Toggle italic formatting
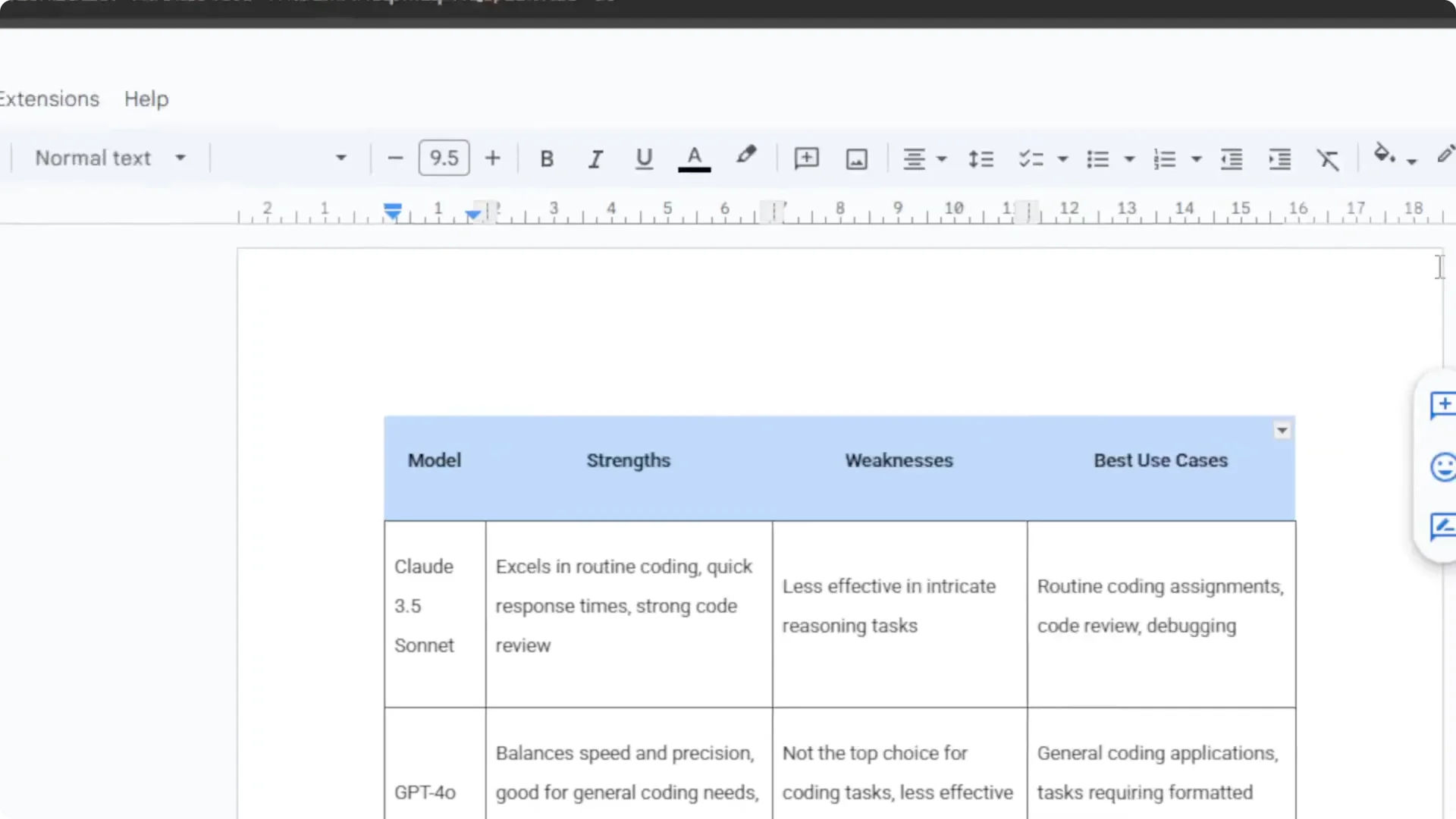The height and width of the screenshot is (819, 1456). 595,158
